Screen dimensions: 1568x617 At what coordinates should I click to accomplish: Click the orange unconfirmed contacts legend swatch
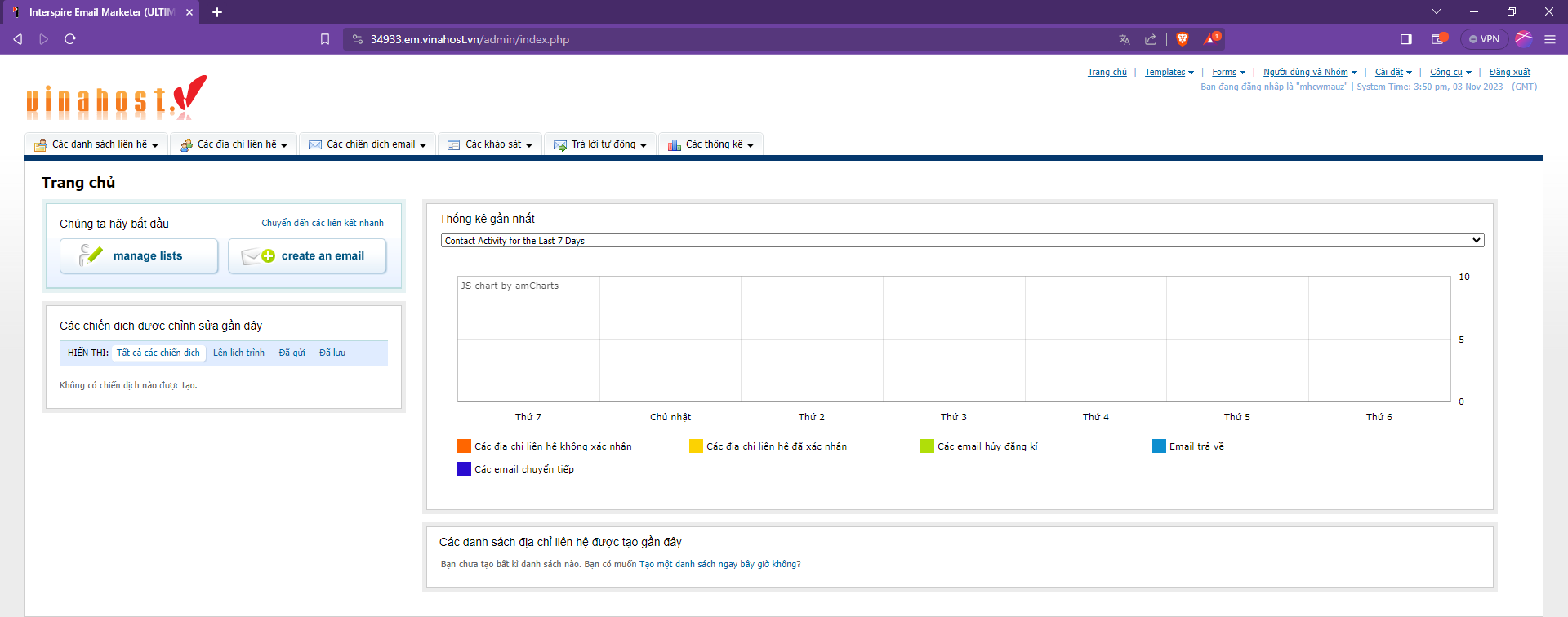click(x=464, y=446)
